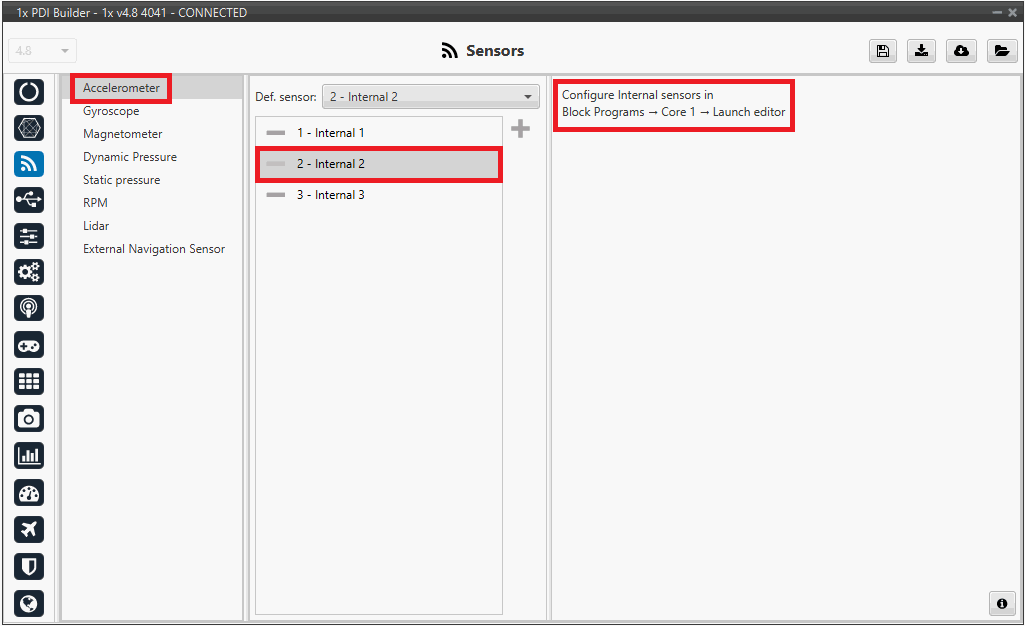Open the gamepad stick sidebar section
This screenshot has height=626, width=1025.
point(29,345)
